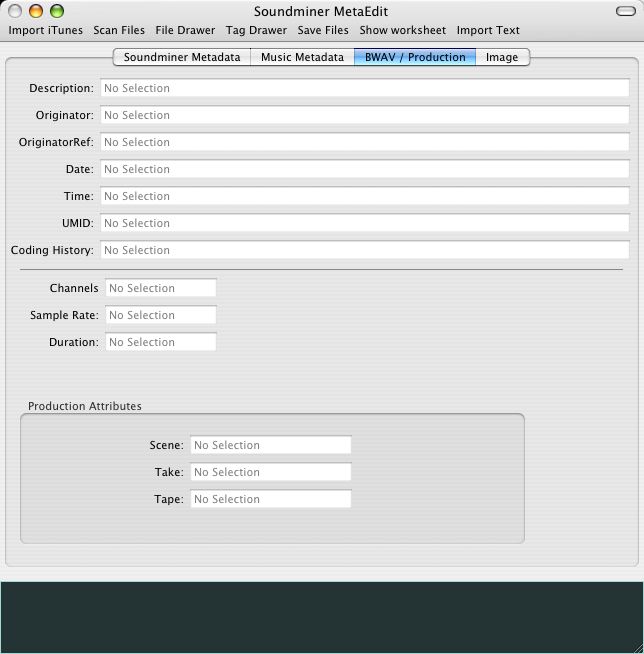This screenshot has width=644, height=654.
Task: Minimize the window with yellow button
Action: [x=36, y=11]
